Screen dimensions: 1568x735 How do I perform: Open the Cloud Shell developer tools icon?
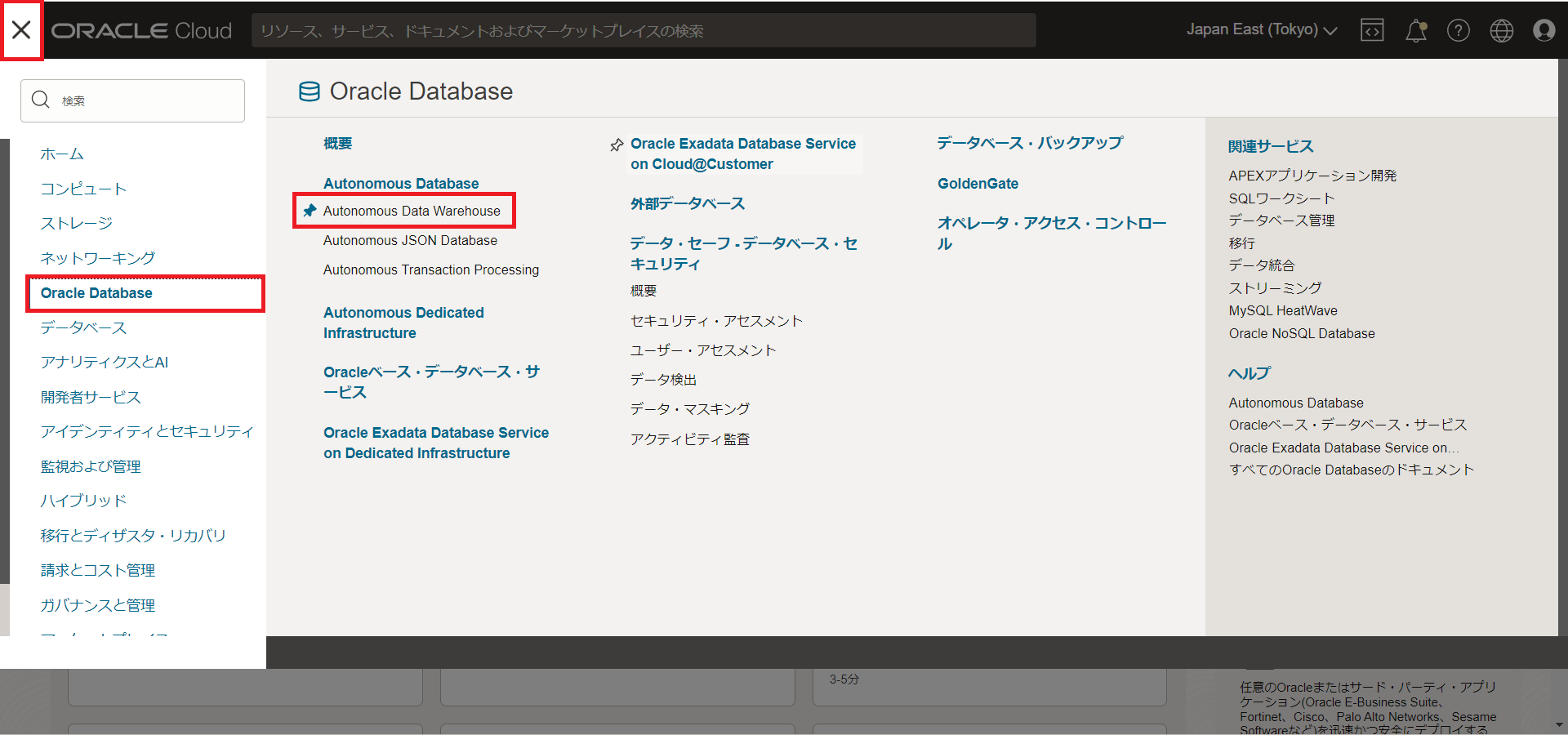coord(1372,30)
